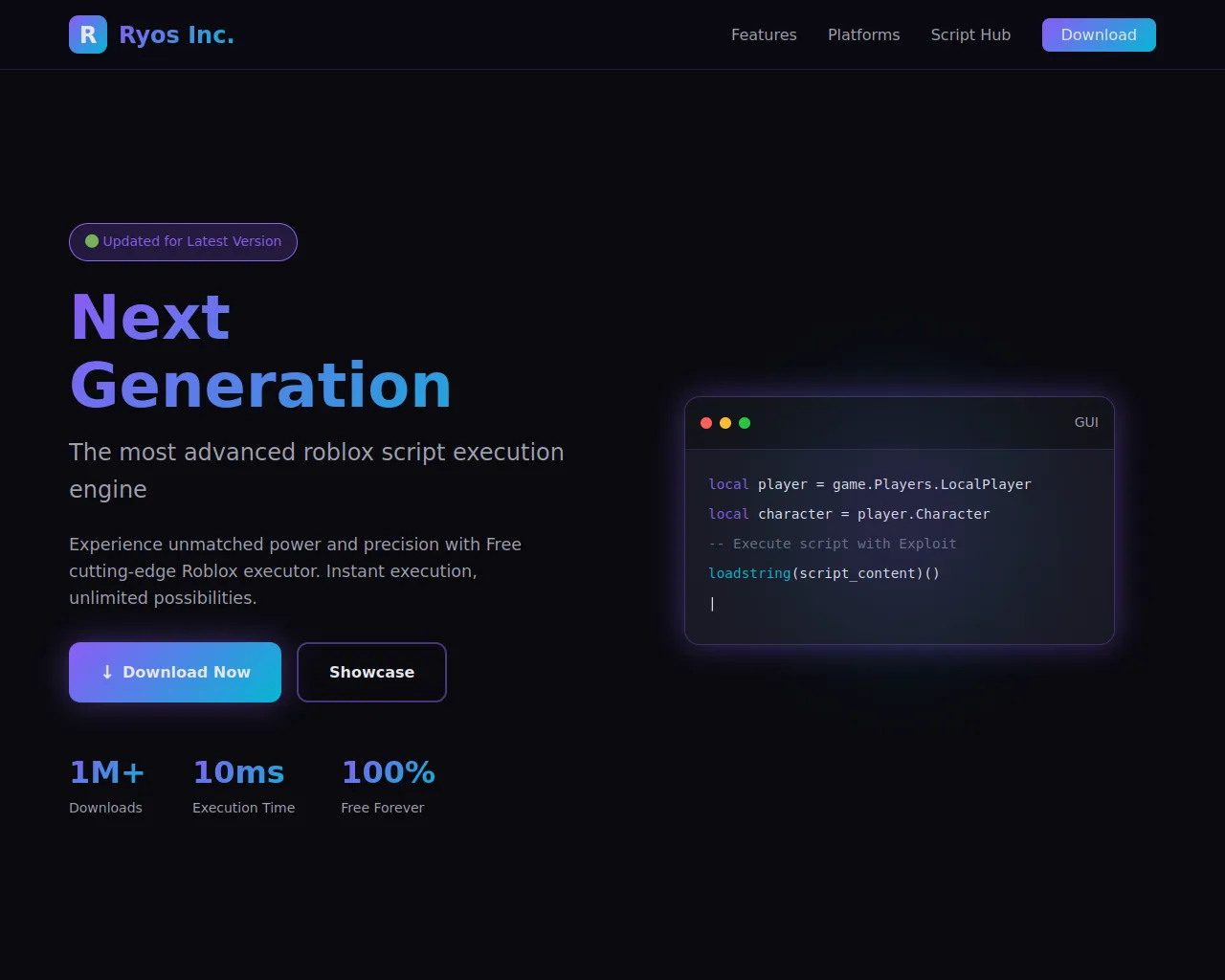Click the Free Forever label
The image size is (1225, 980).
[x=382, y=808]
